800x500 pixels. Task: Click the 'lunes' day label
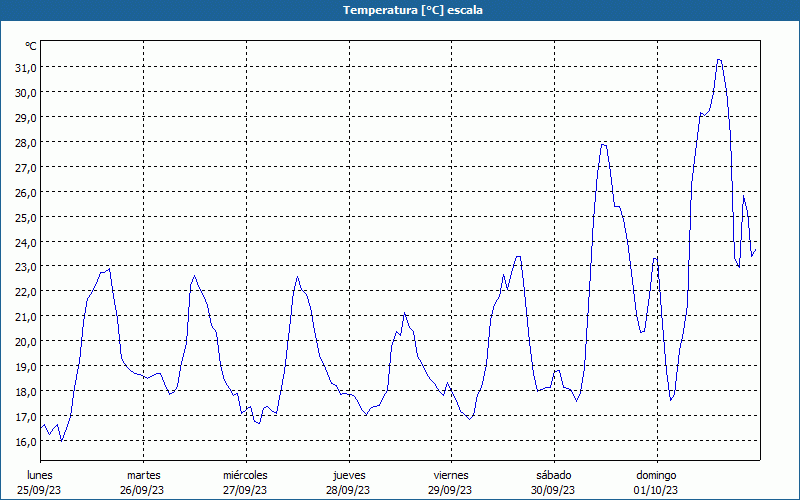[x=40, y=475]
